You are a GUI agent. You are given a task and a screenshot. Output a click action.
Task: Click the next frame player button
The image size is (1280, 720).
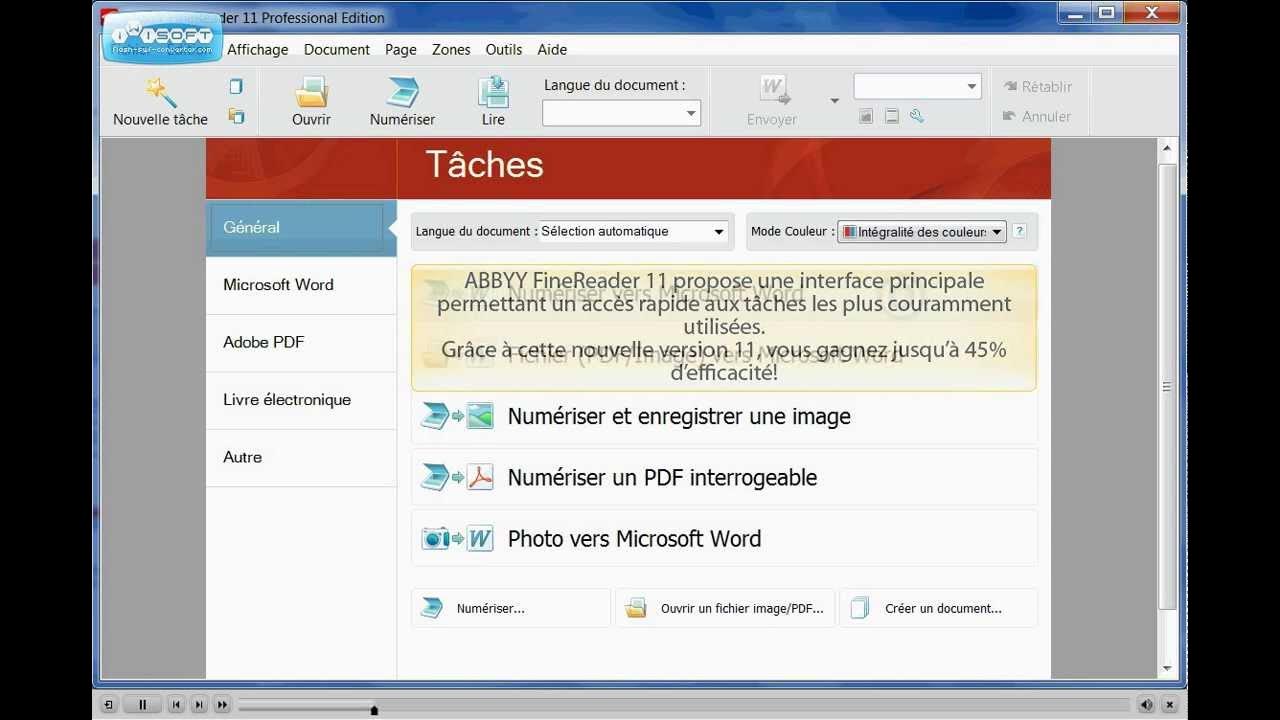click(x=199, y=705)
